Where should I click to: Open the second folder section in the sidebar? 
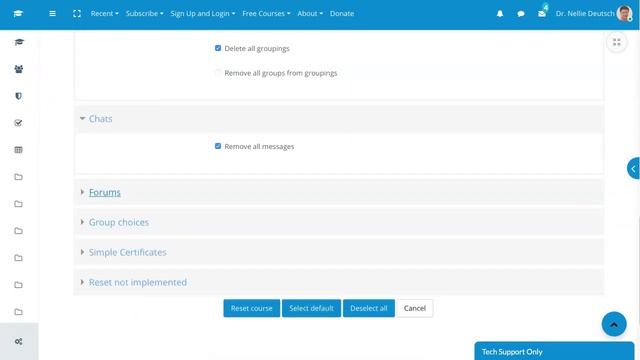click(18, 204)
